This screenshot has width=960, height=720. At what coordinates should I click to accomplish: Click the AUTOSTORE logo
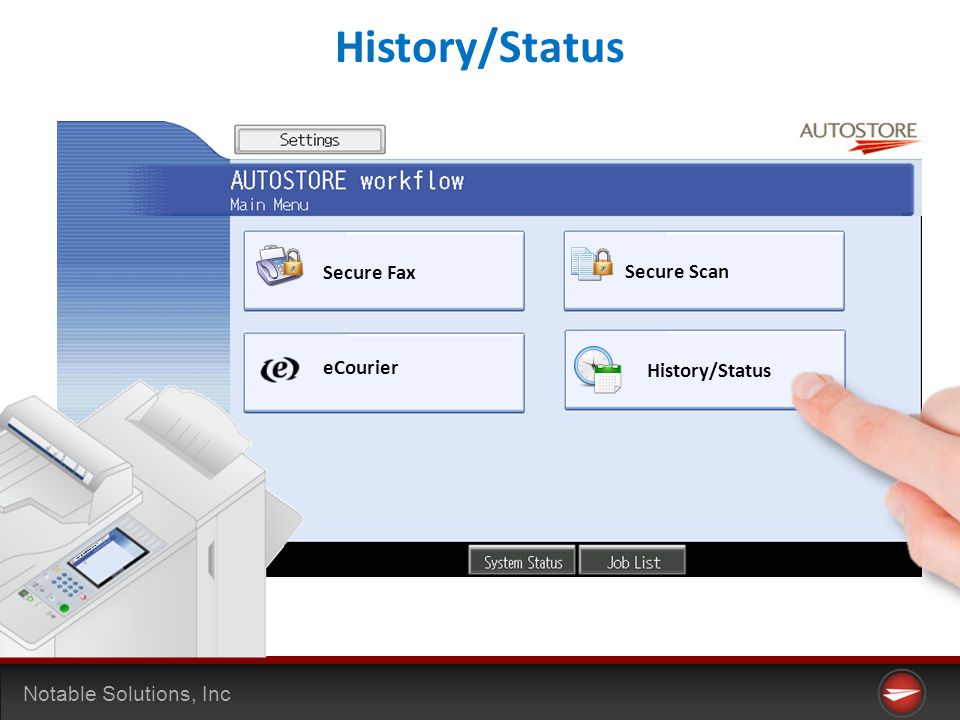(x=859, y=137)
